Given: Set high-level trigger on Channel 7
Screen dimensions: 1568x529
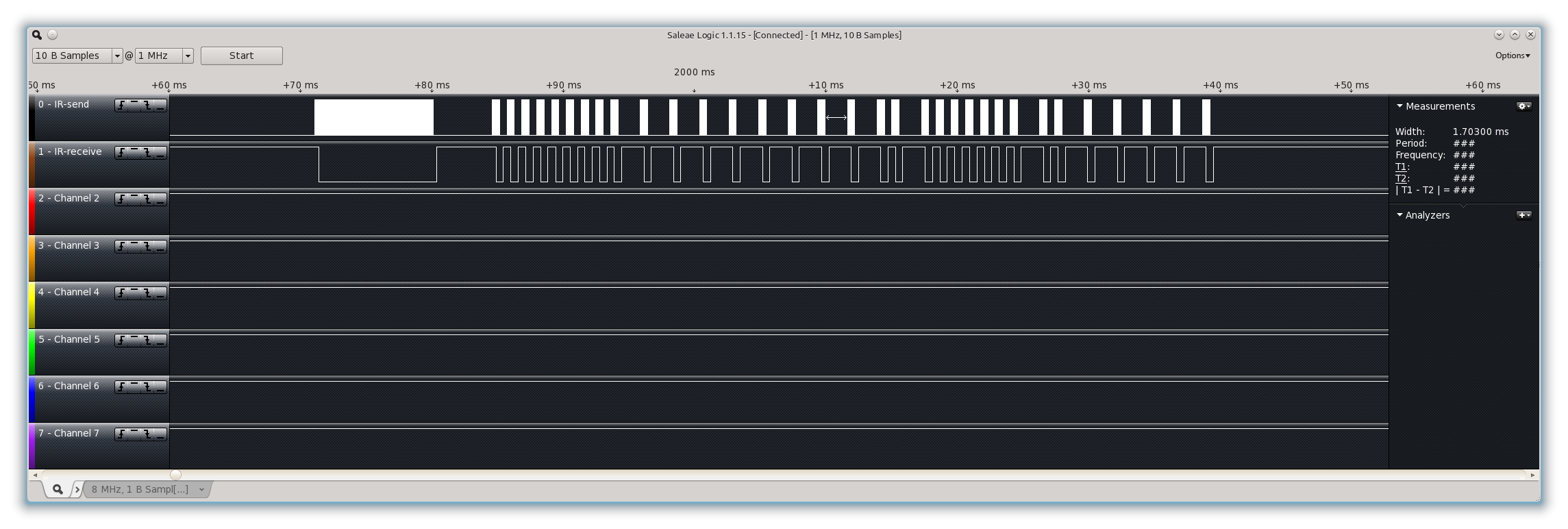Looking at the screenshot, I should [134, 434].
